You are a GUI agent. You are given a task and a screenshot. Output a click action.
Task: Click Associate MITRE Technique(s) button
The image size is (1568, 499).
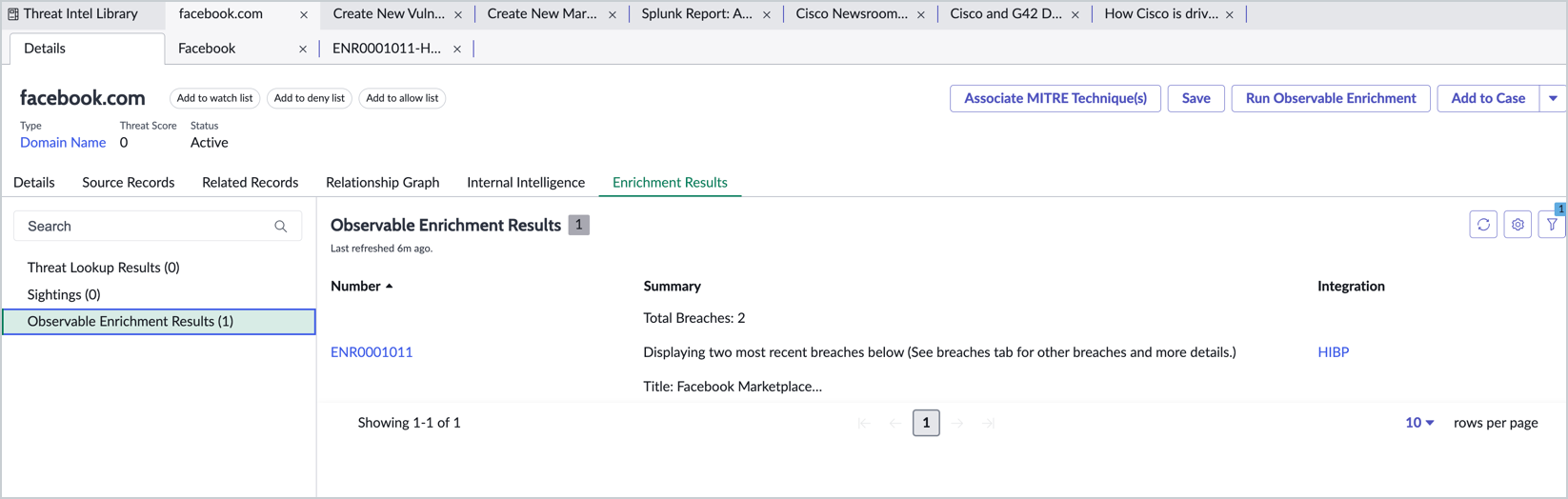pos(1055,98)
